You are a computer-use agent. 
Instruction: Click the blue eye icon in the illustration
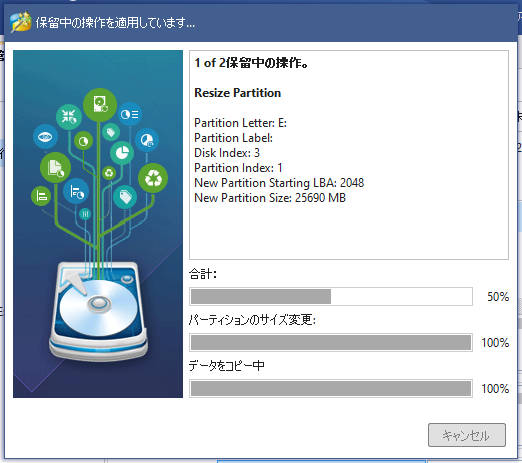(x=45, y=137)
